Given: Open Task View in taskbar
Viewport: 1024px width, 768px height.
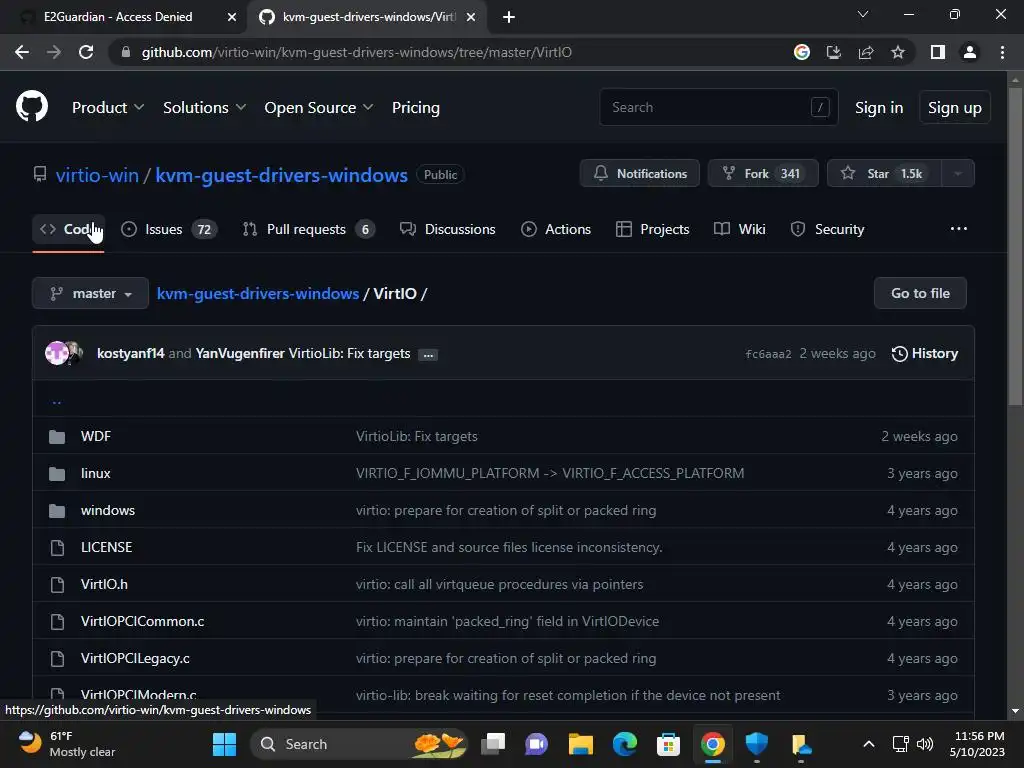Looking at the screenshot, I should 493,744.
